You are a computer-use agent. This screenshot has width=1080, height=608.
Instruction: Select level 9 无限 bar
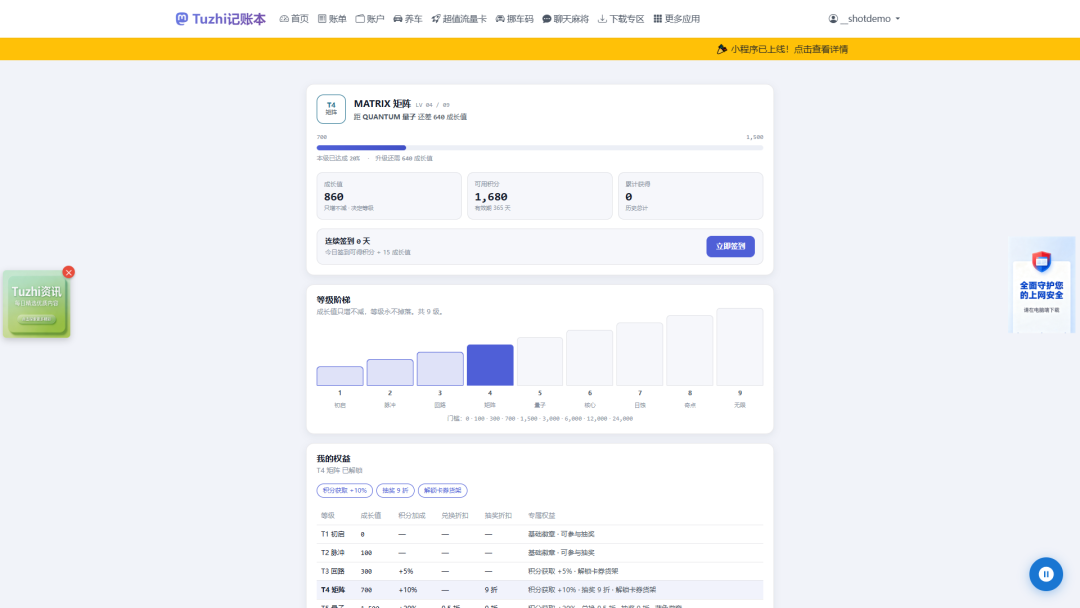tap(740, 347)
